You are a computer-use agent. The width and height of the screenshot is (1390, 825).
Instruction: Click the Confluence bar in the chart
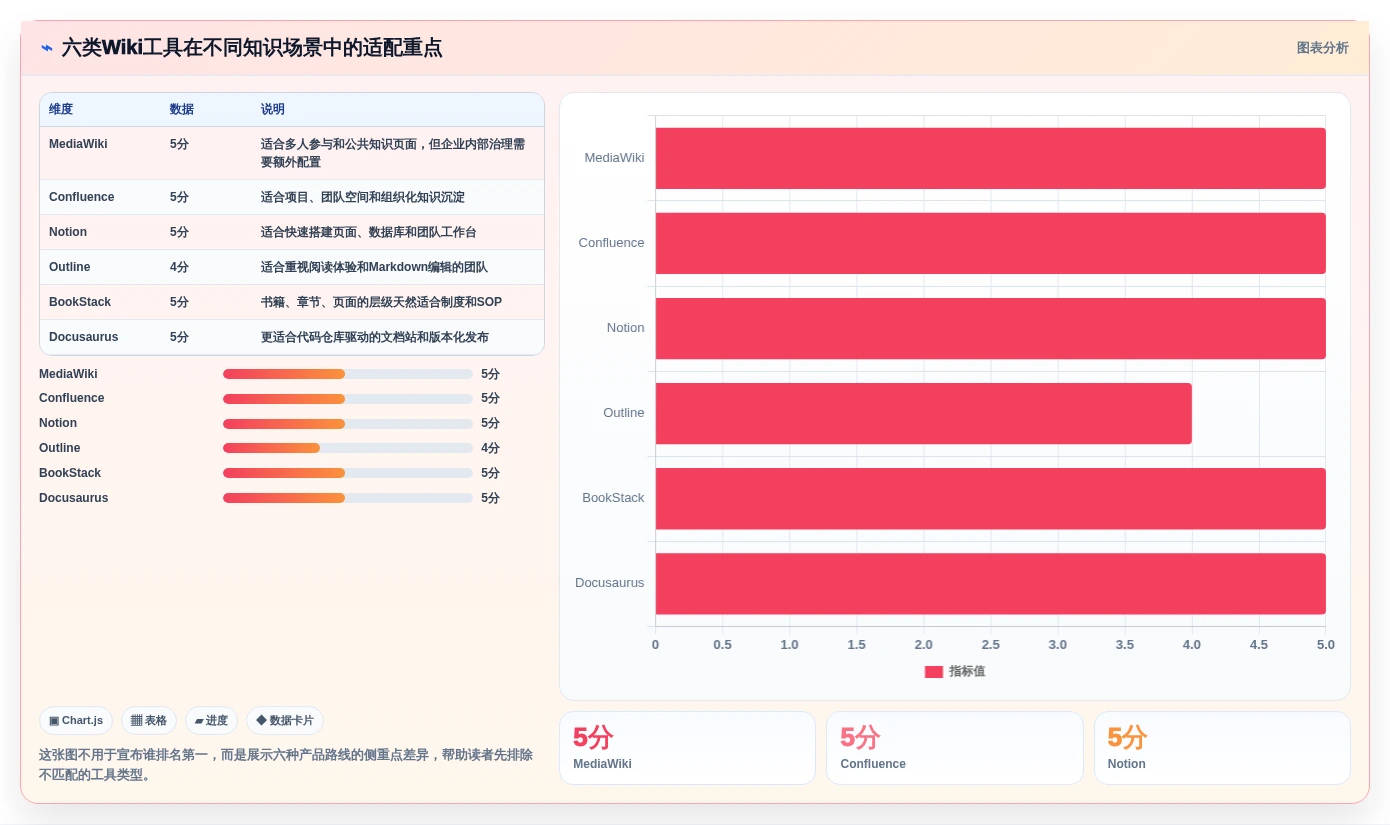point(990,243)
